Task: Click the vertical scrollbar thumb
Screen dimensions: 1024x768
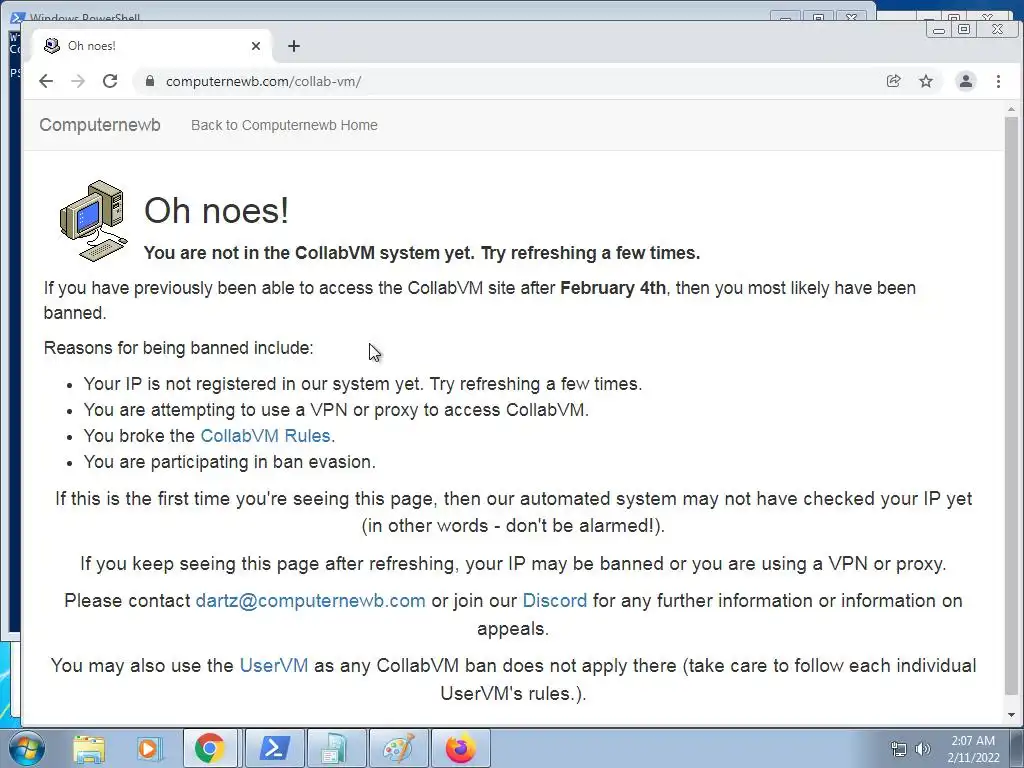Action: point(1011,405)
